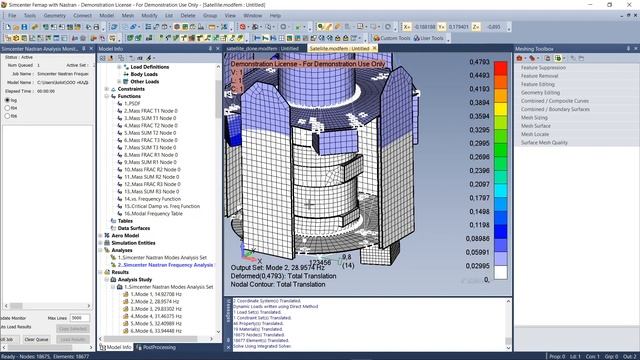Click first icon in Model Info toolbar
640x360 pixels.
tap(102, 58)
